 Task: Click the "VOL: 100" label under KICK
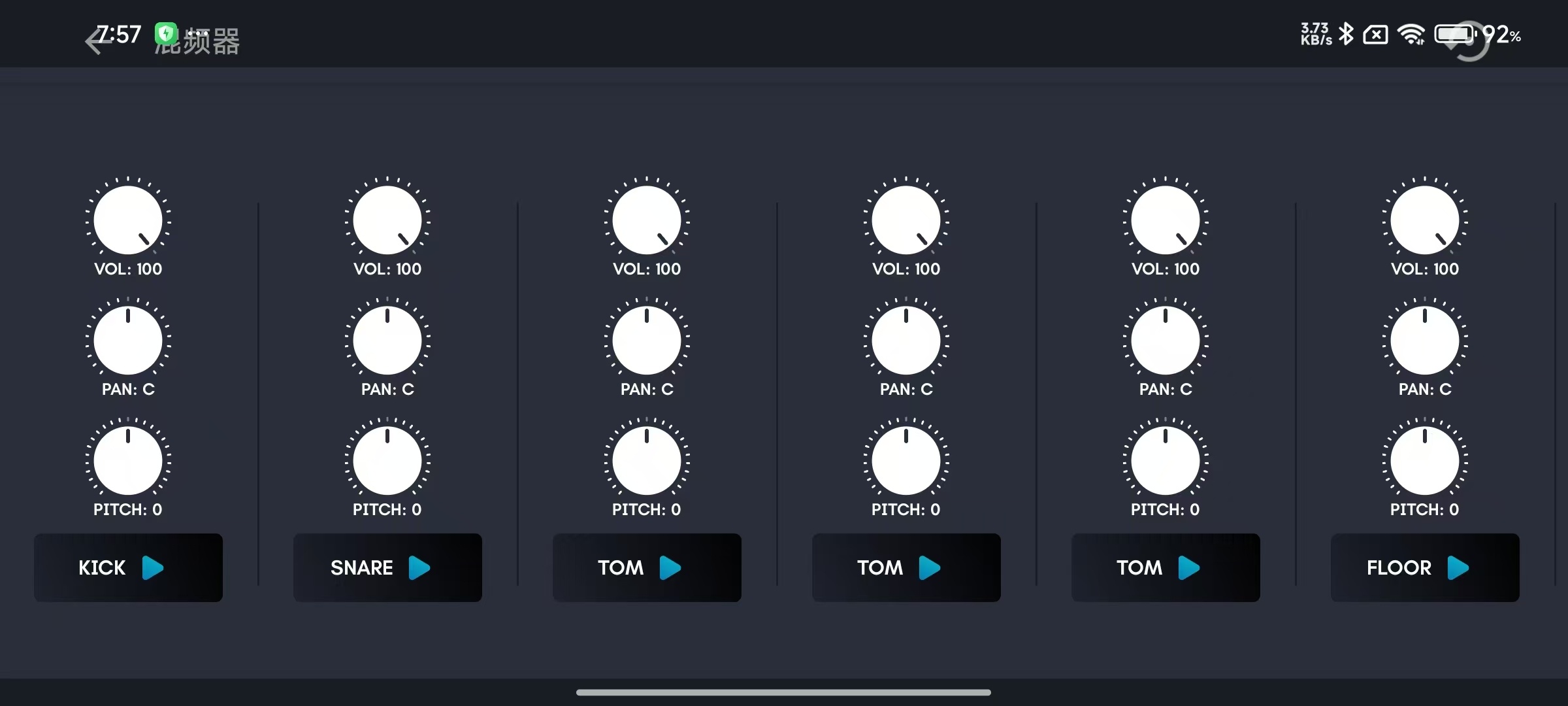(128, 269)
